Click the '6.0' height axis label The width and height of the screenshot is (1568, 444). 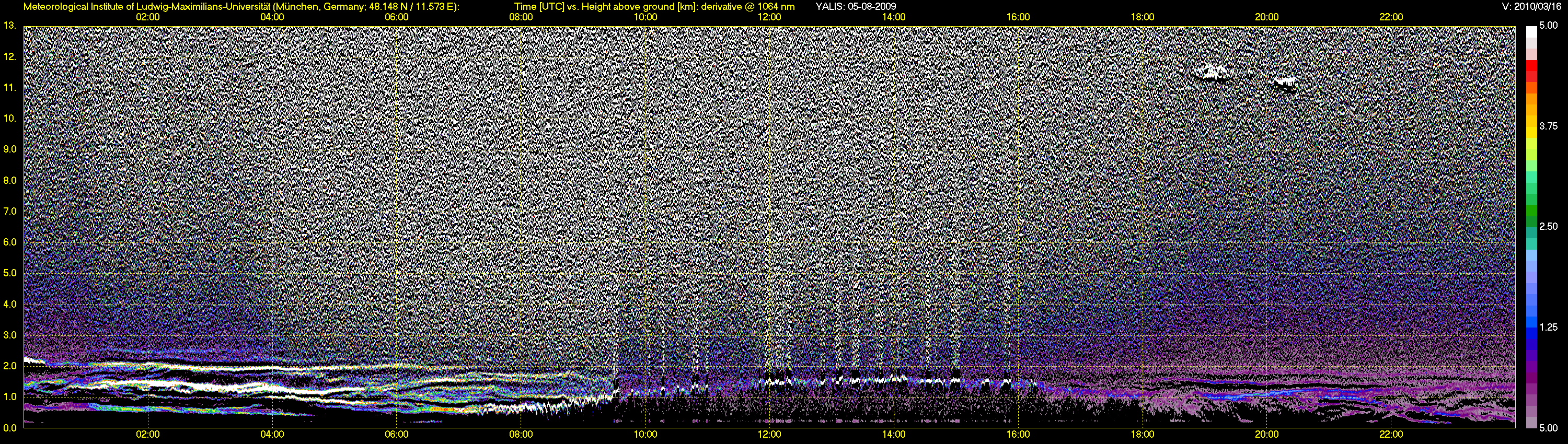[9, 242]
